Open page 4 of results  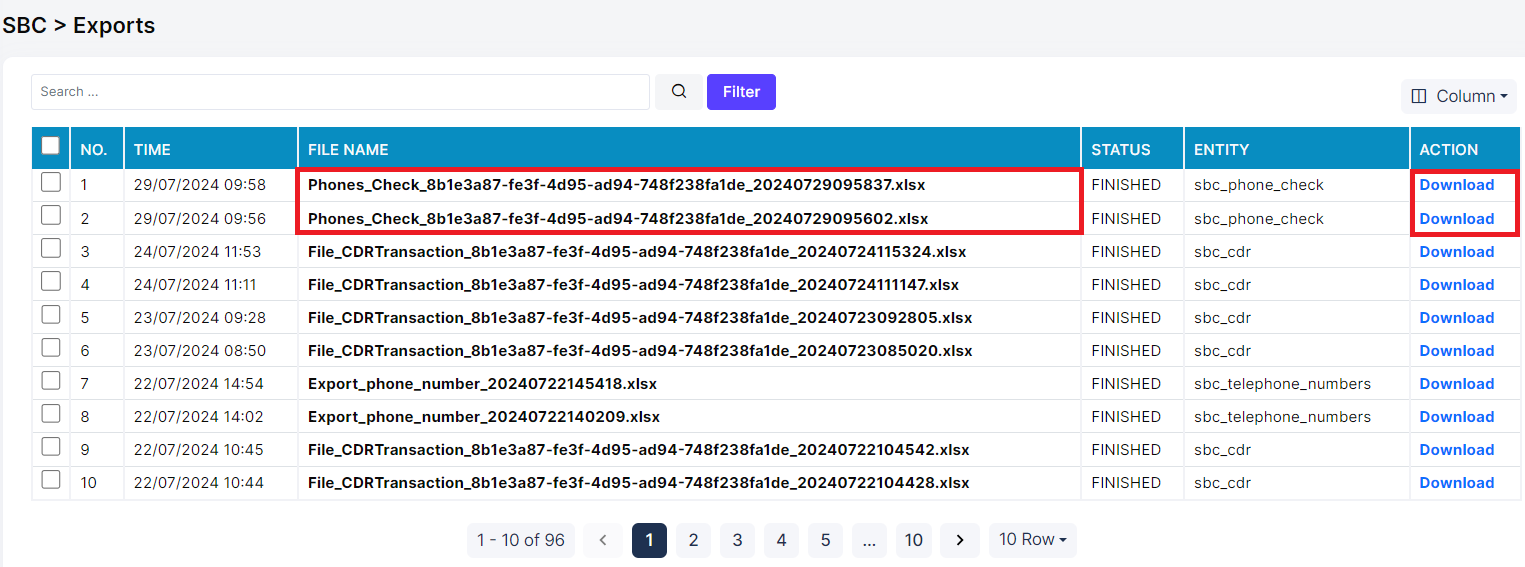tap(781, 540)
